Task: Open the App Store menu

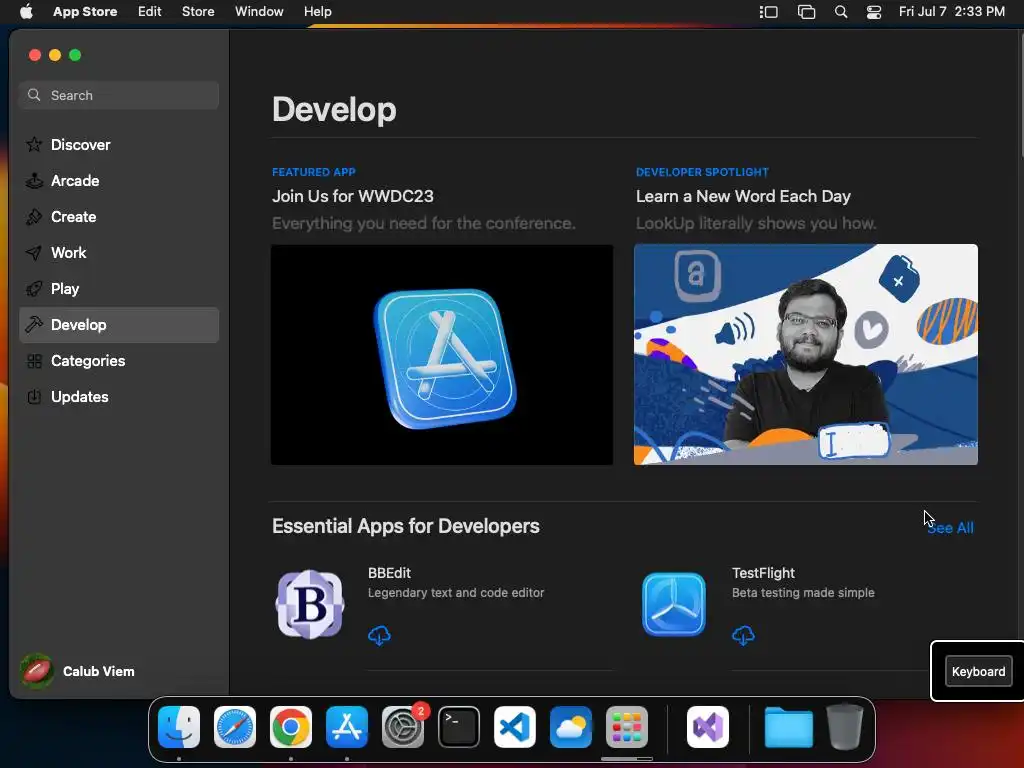Action: click(x=85, y=12)
